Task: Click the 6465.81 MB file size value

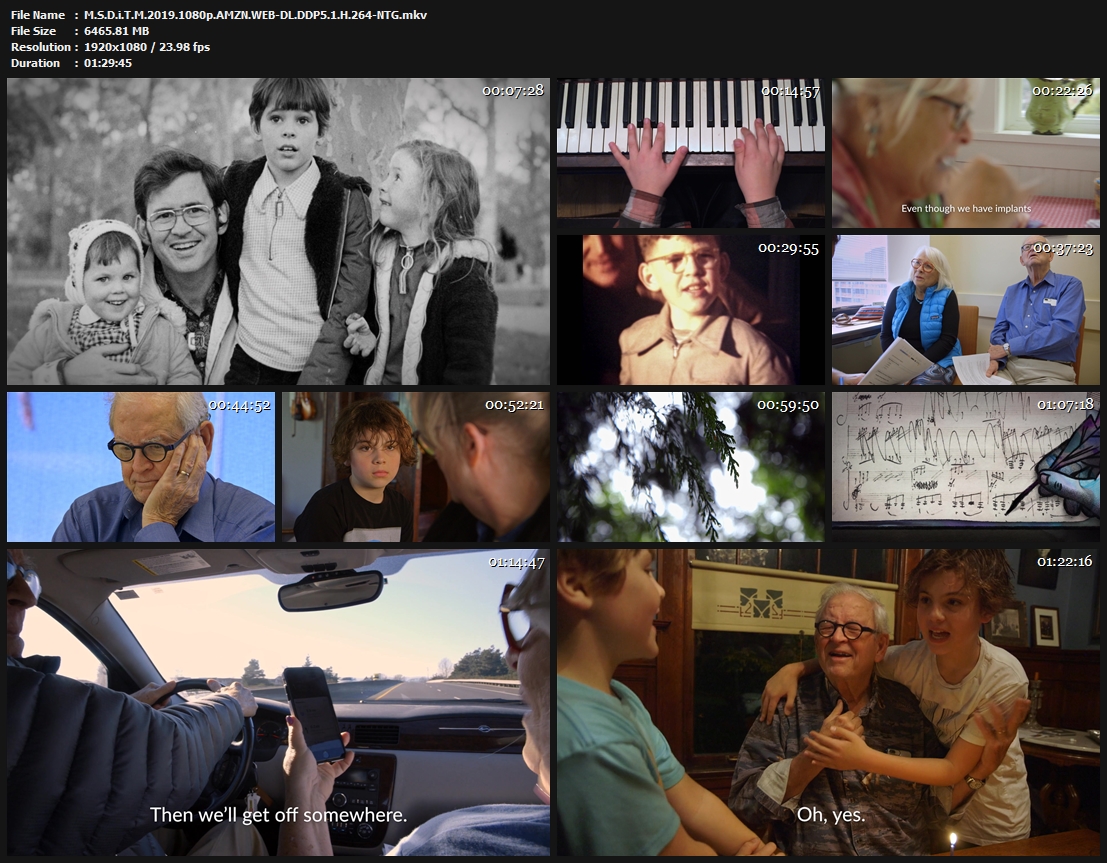Action: pos(117,31)
